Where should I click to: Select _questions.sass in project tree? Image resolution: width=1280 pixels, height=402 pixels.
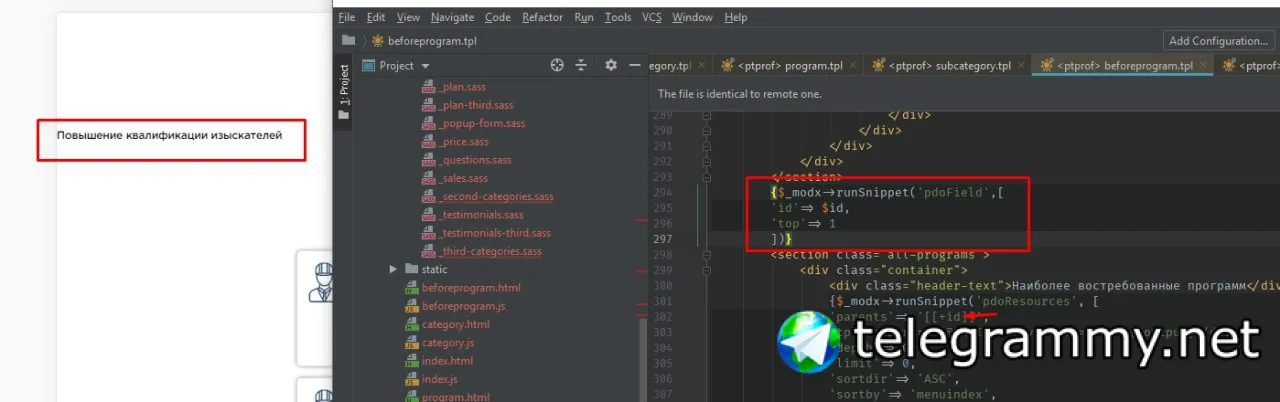[x=474, y=160]
